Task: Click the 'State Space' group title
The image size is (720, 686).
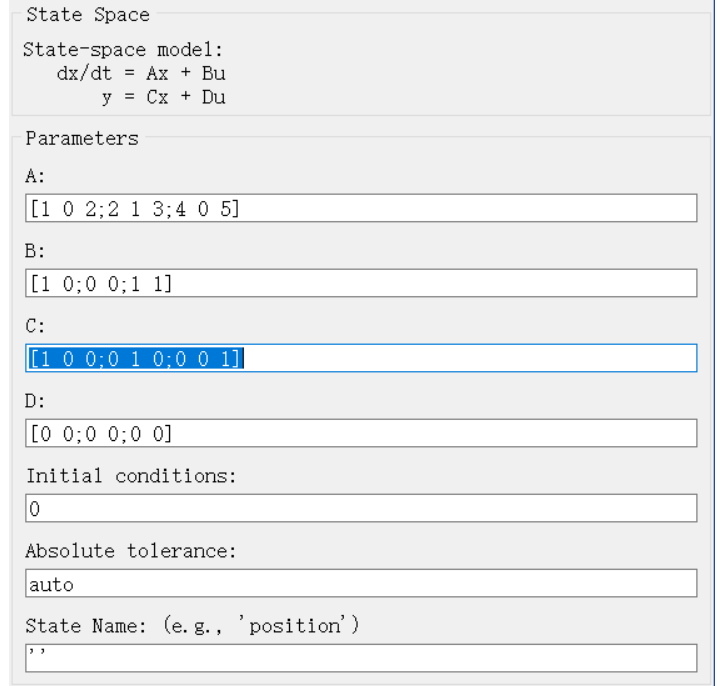Action: (x=87, y=15)
